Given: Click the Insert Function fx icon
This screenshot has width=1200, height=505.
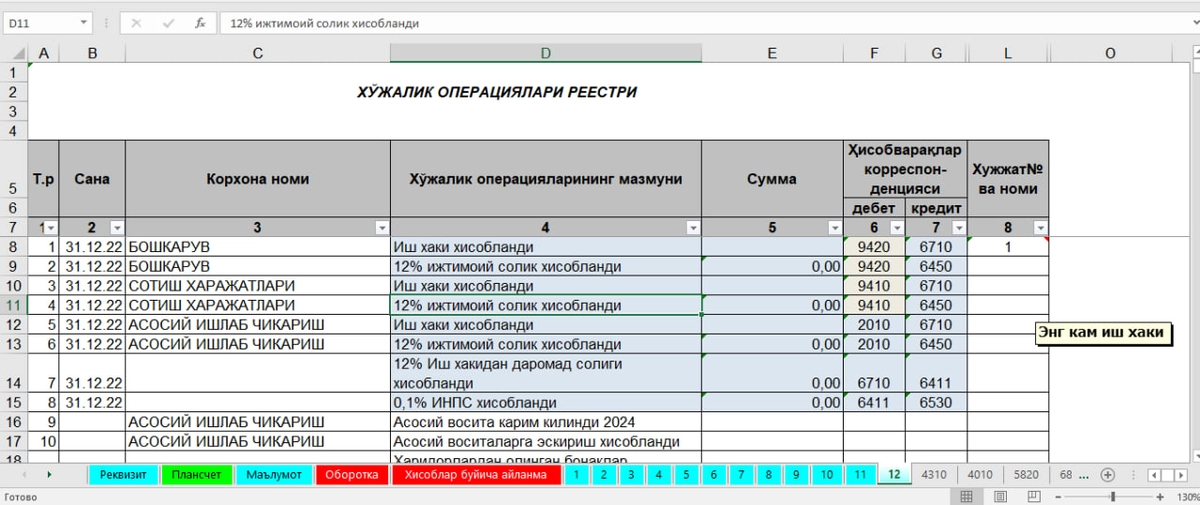Looking at the screenshot, I should tap(200, 22).
